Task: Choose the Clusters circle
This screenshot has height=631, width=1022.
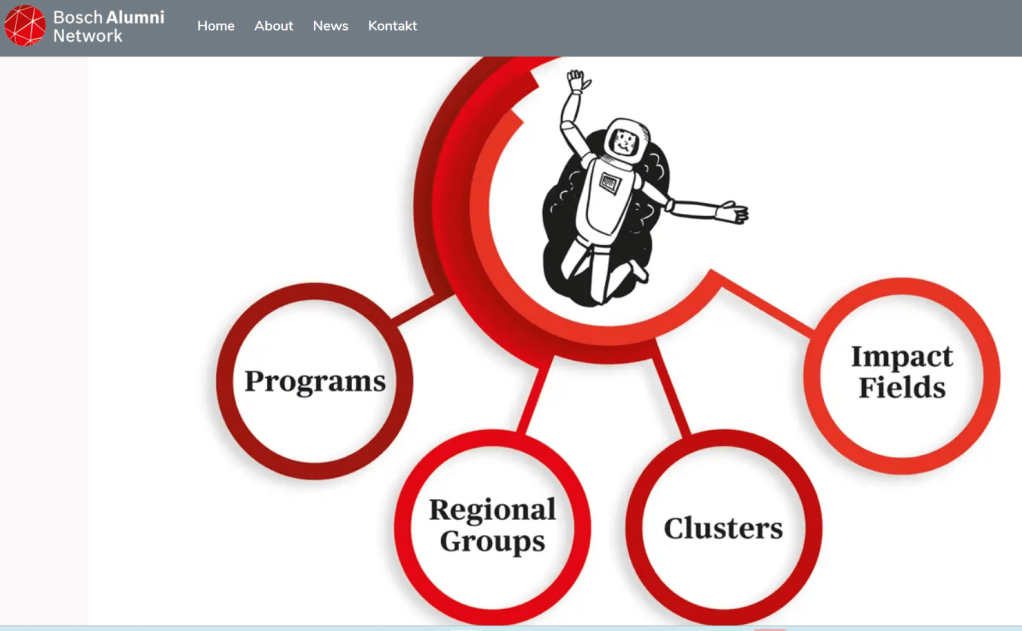Action: tap(723, 528)
